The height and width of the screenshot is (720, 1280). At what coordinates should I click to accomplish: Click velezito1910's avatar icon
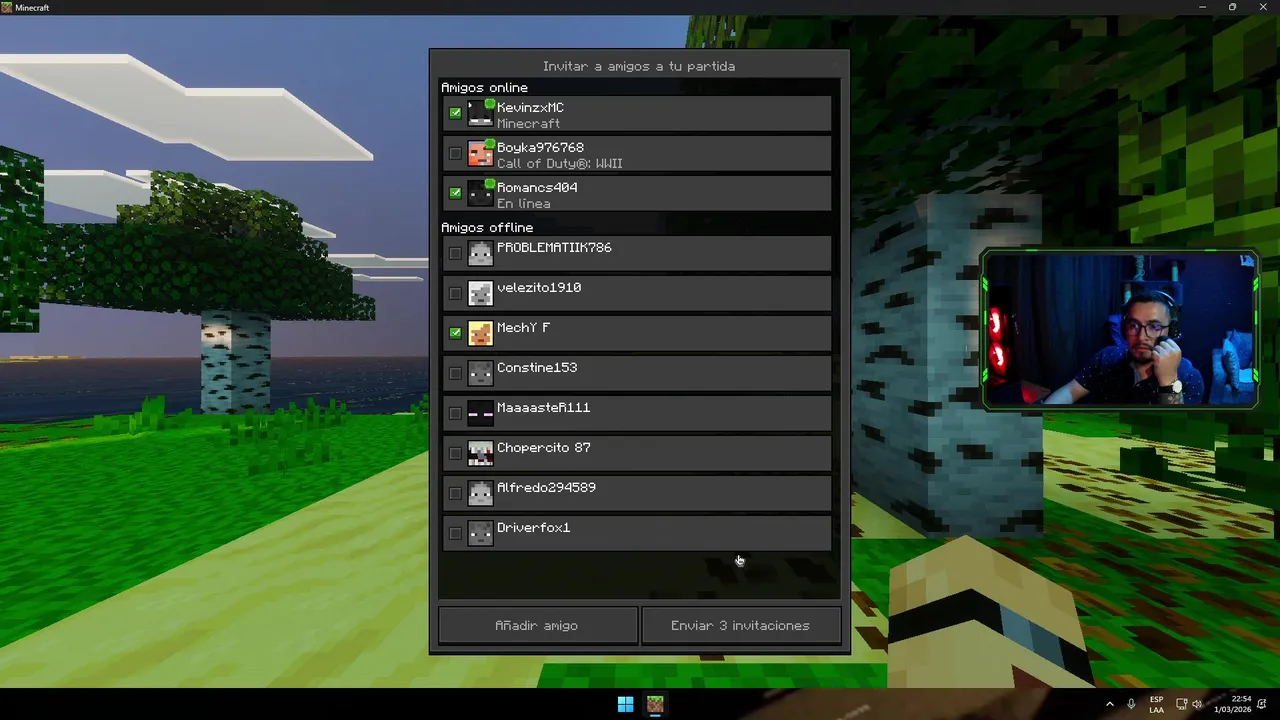tap(481, 294)
